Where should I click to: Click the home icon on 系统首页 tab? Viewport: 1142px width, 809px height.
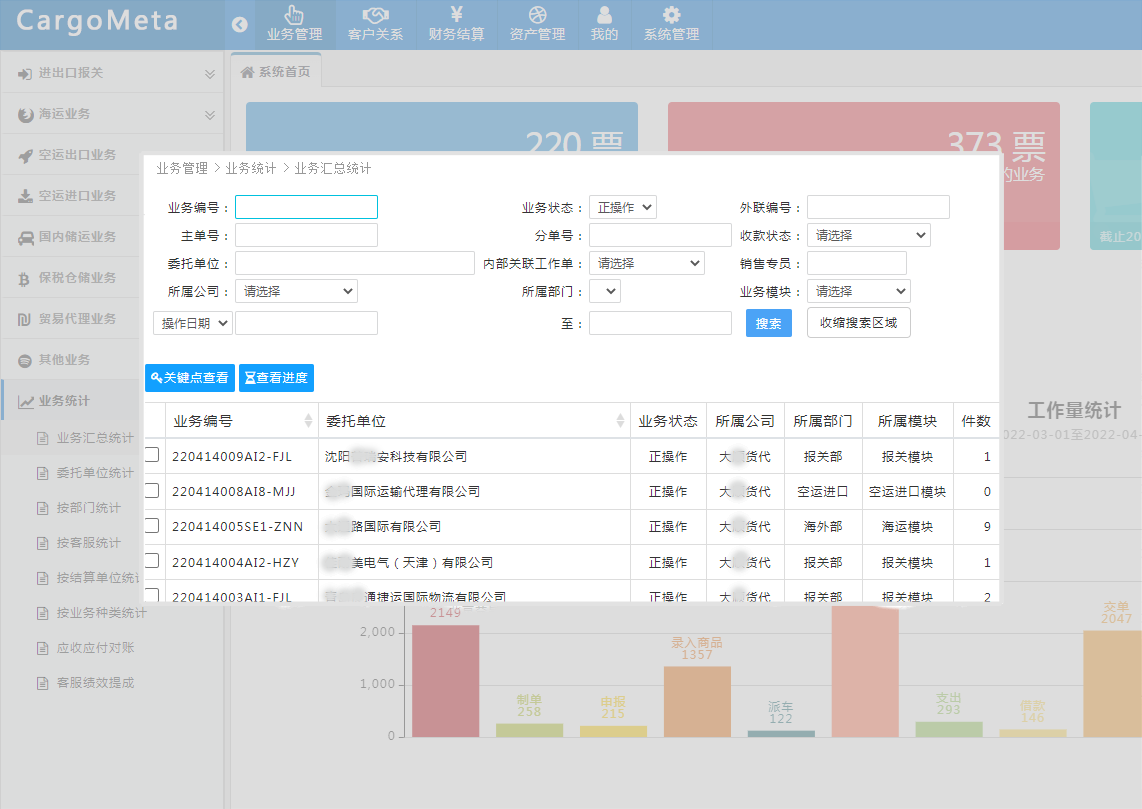[x=247, y=72]
